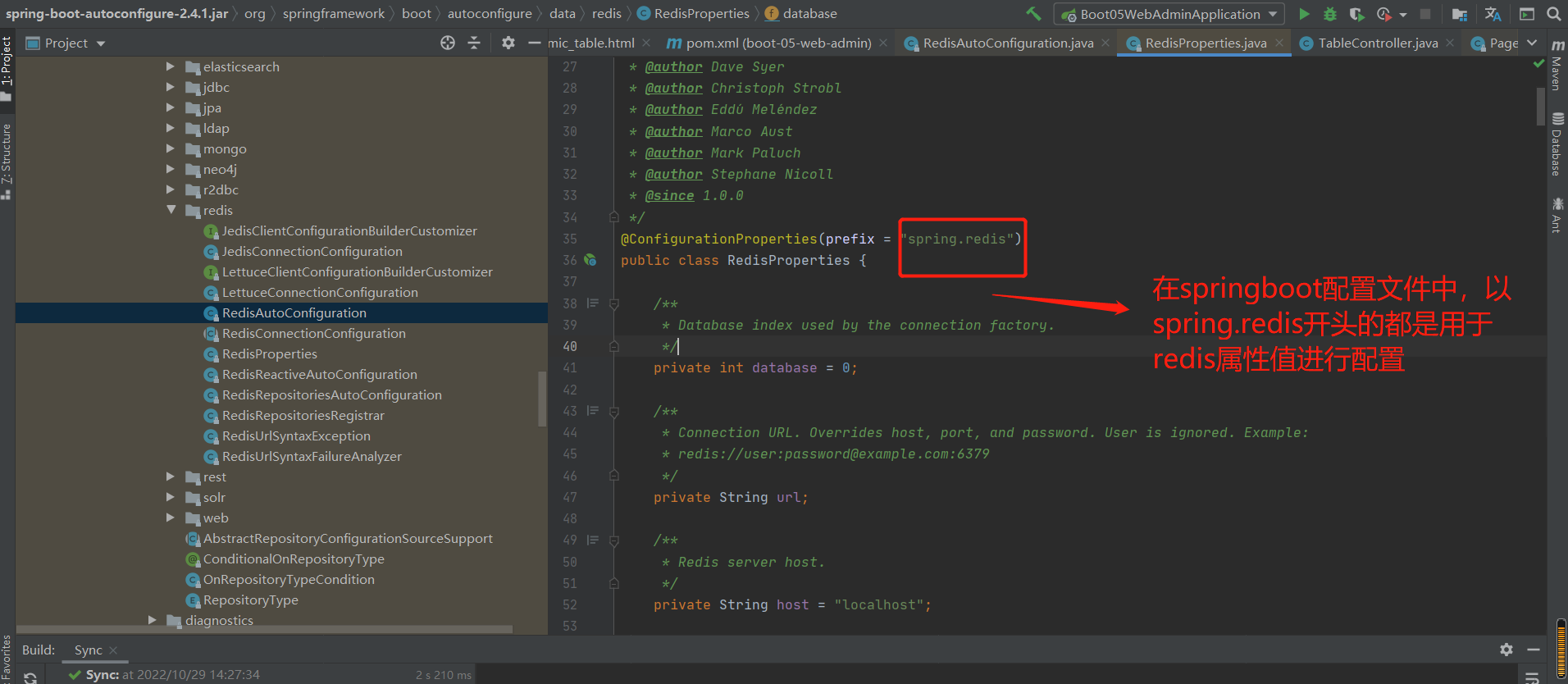Click the Build project hammer icon
This screenshot has width=1568, height=684.
1033,13
